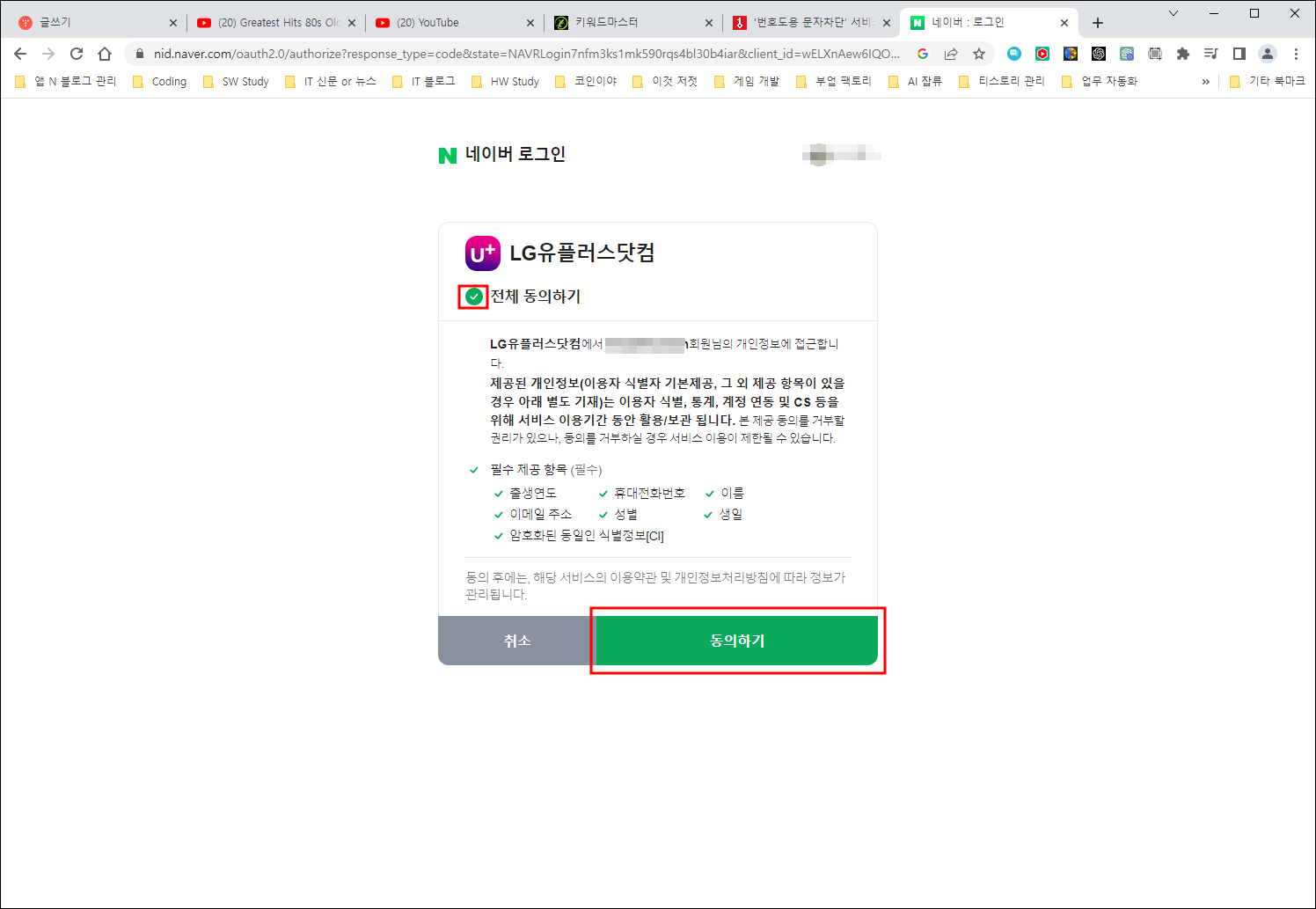Open the 이것 저것 bookmark folder

click(665, 82)
